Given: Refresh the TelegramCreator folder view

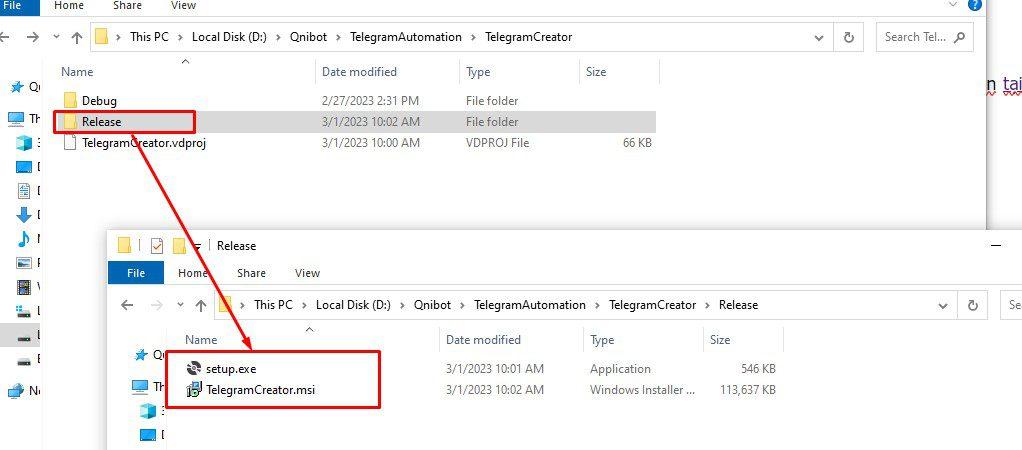Looking at the screenshot, I should click(849, 37).
